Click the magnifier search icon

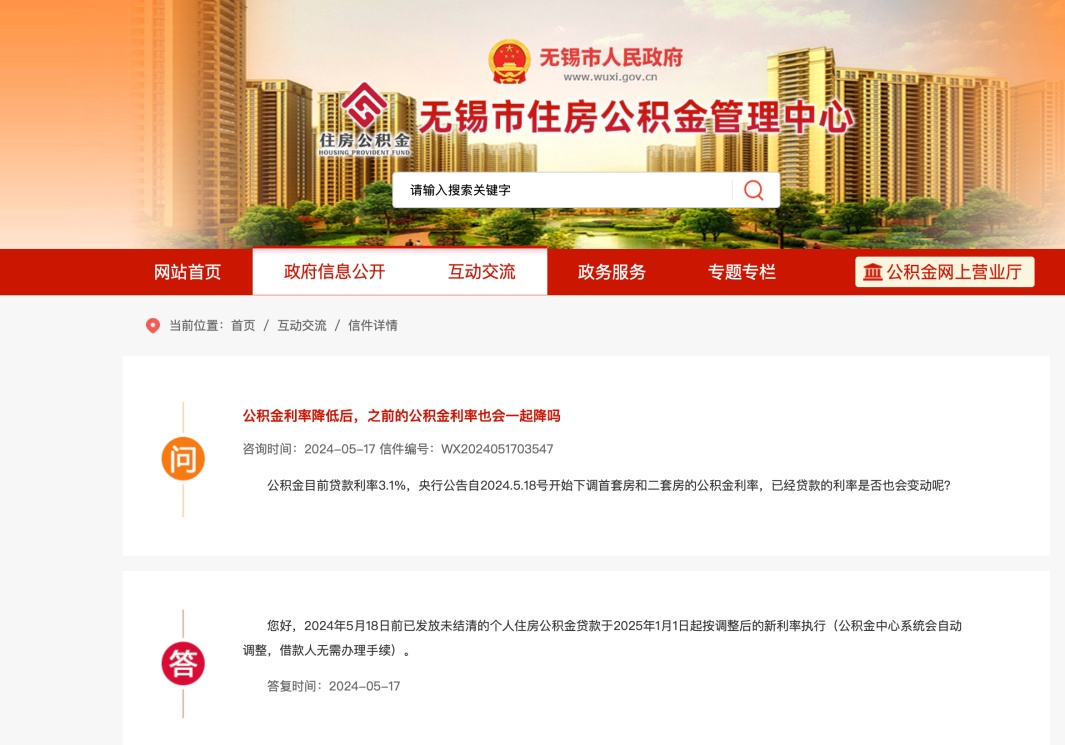pos(753,190)
